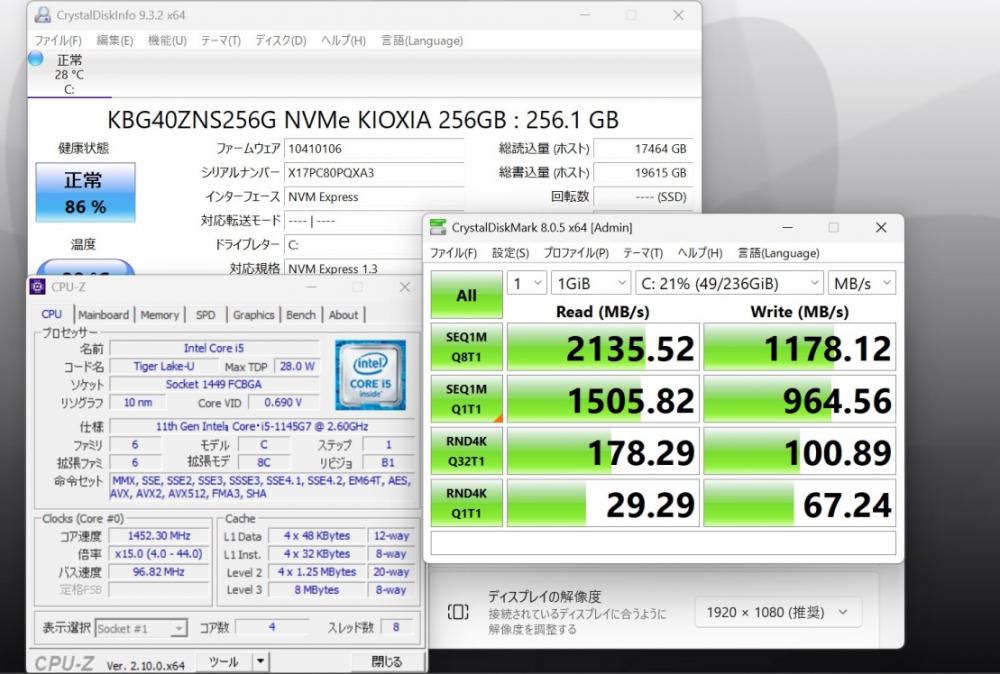Screen dimensions: 1000x674
Task: Open 言語(Language) menu in CrystalDiskMark
Action: point(778,253)
